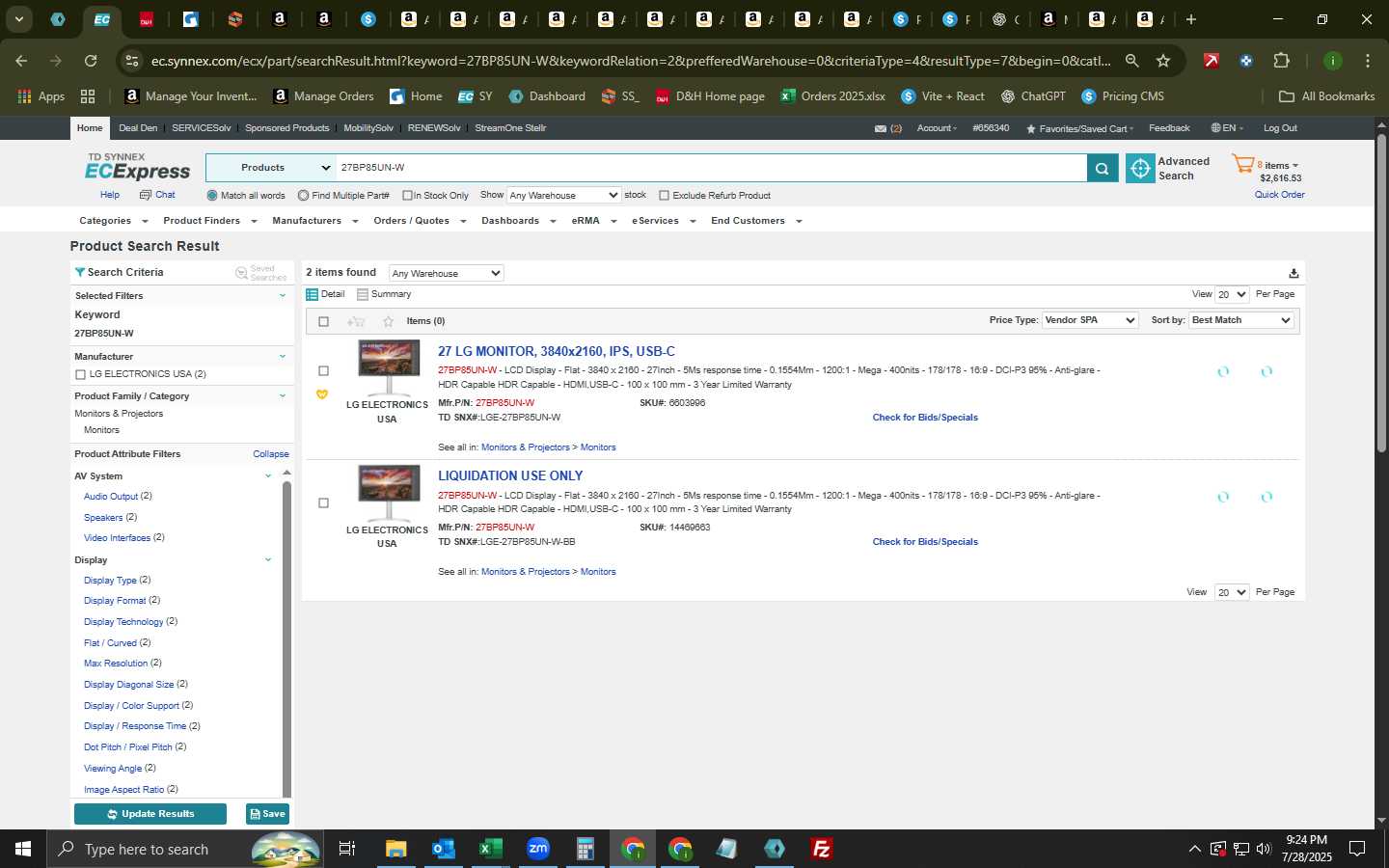This screenshot has width=1389, height=868.
Task: Open the Sort by Best Match dropdown
Action: pos(1240,320)
